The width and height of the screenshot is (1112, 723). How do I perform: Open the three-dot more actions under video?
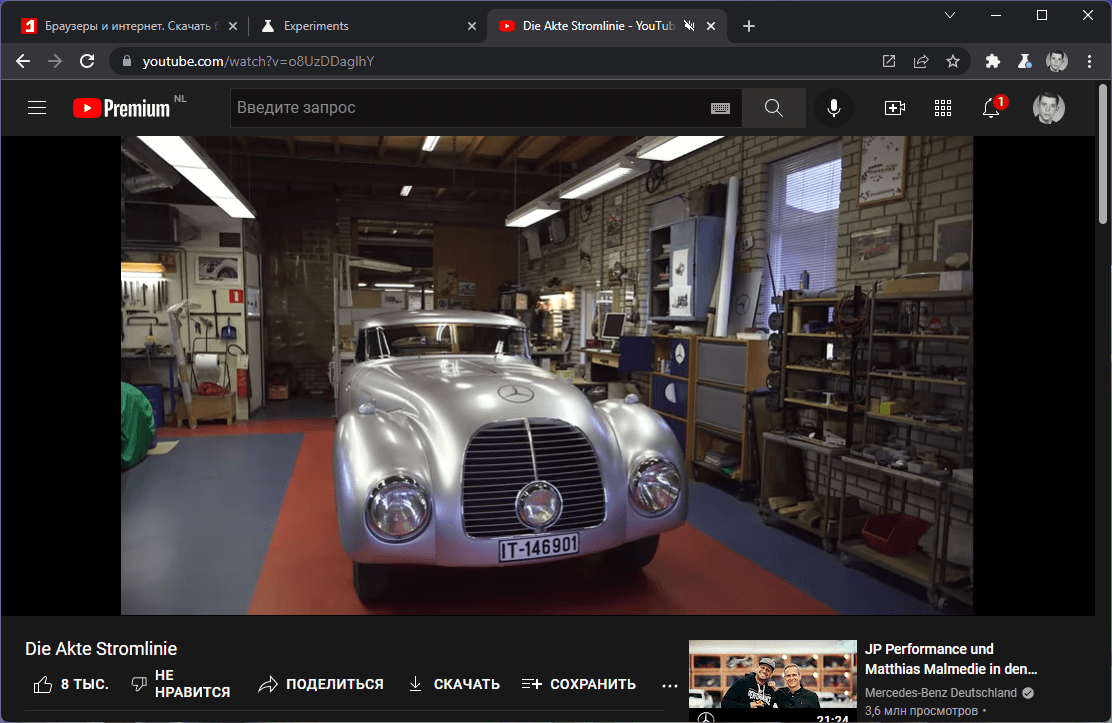tap(670, 685)
